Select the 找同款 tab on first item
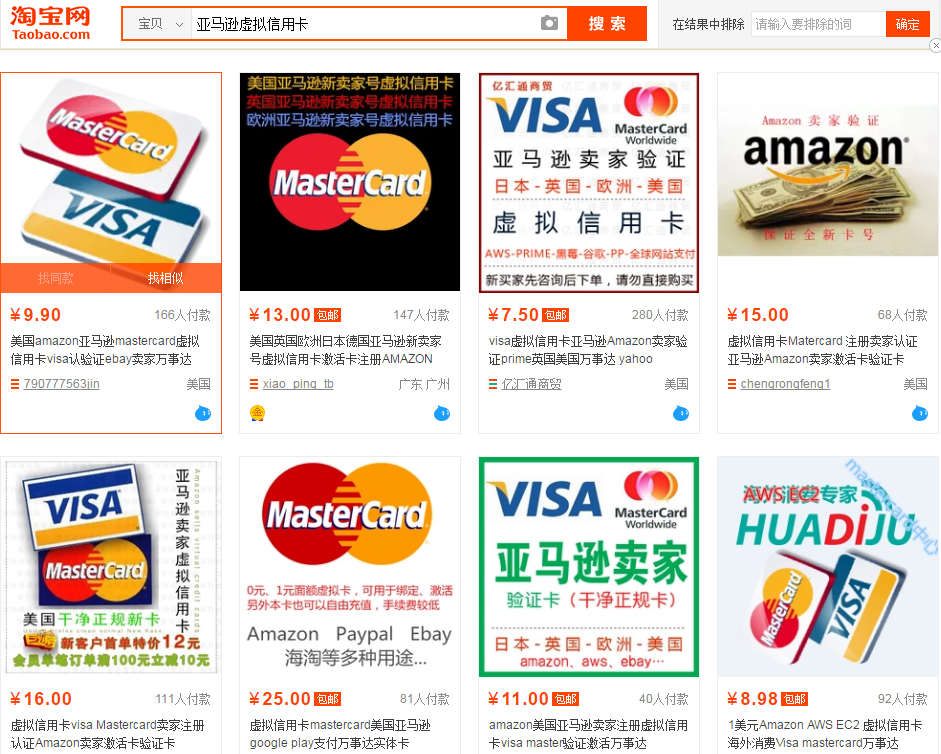This screenshot has height=754, width=941. pyautogui.click(x=55, y=279)
